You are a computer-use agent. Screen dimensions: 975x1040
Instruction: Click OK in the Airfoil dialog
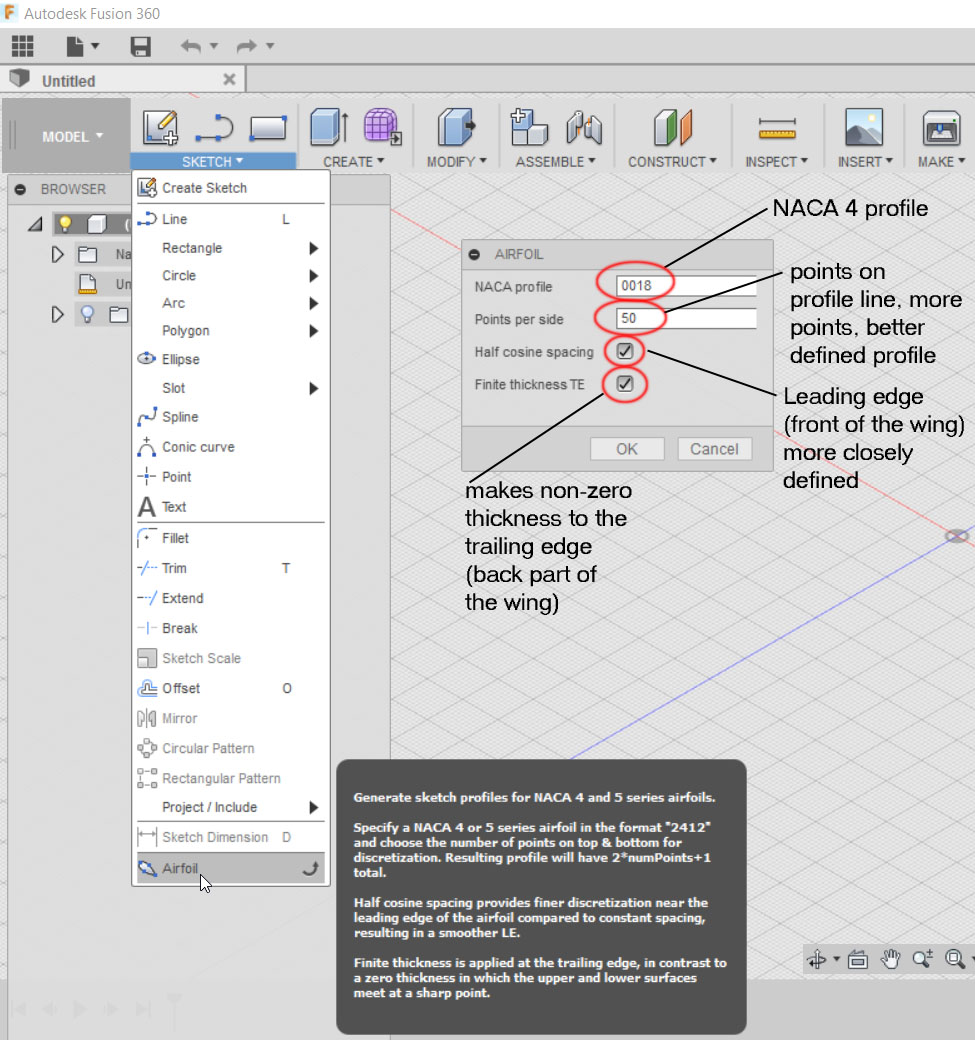(627, 449)
